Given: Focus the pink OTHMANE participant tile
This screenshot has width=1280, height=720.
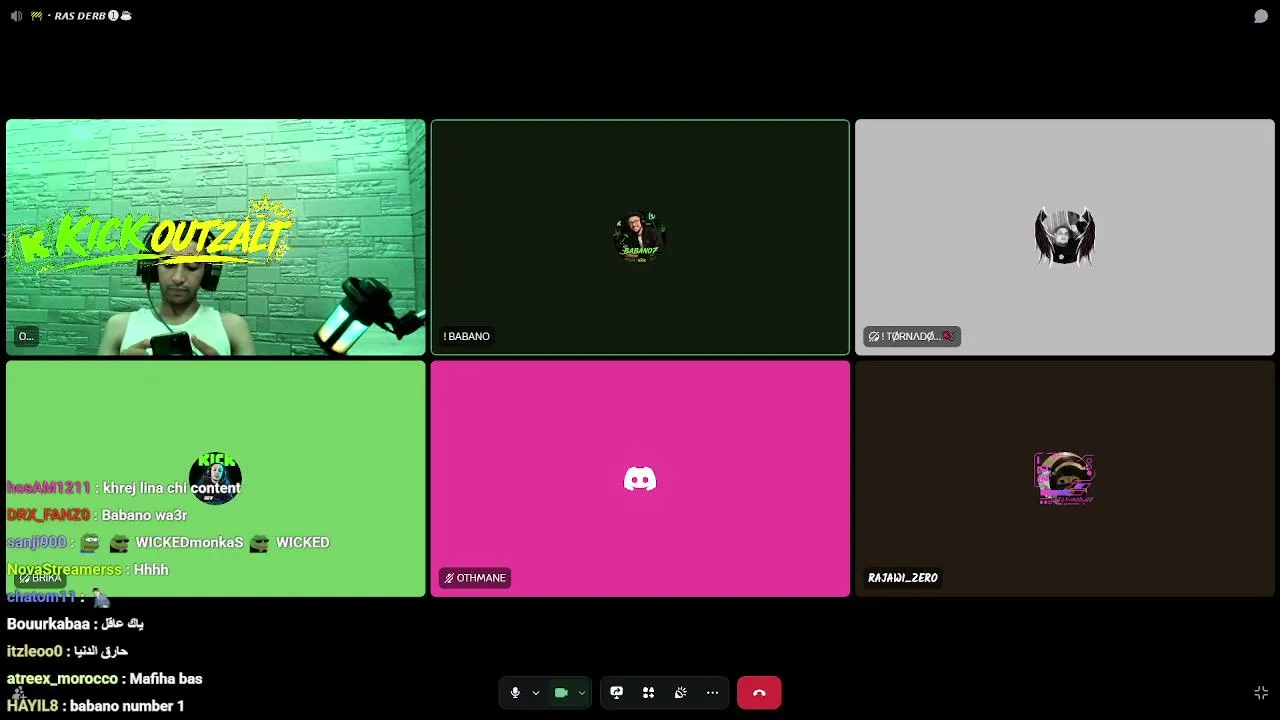Looking at the screenshot, I should point(640,479).
